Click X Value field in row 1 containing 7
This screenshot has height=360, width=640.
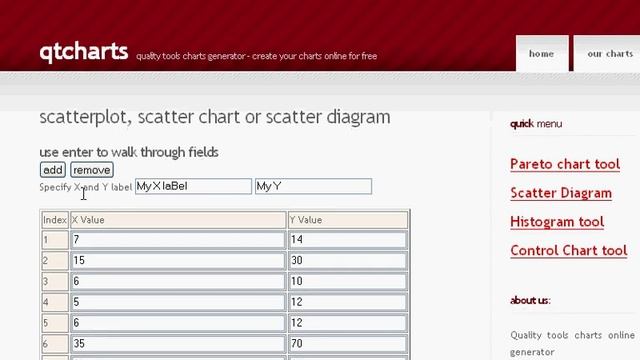click(178, 240)
